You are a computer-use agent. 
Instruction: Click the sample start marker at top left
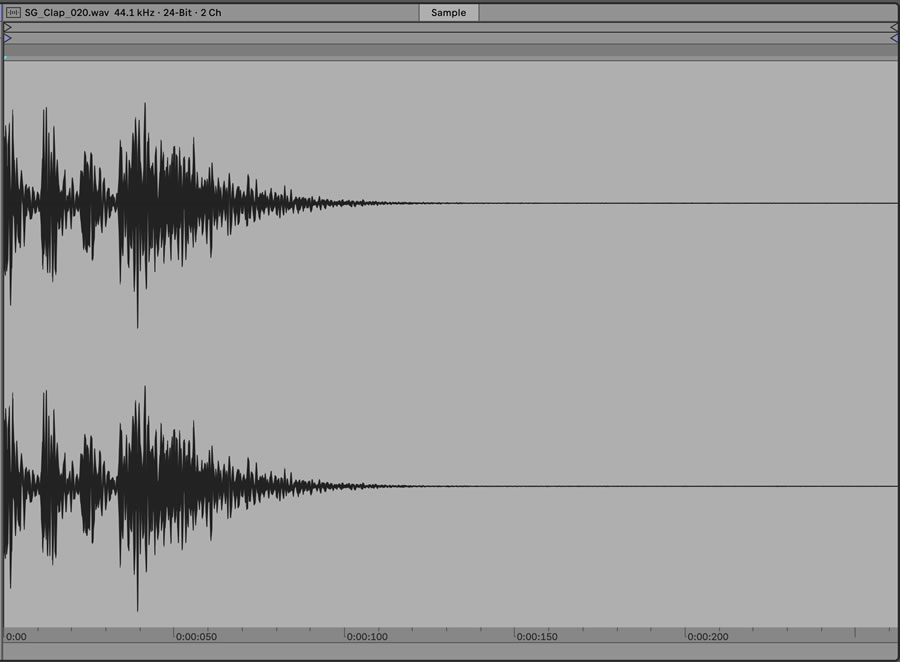(x=7, y=27)
